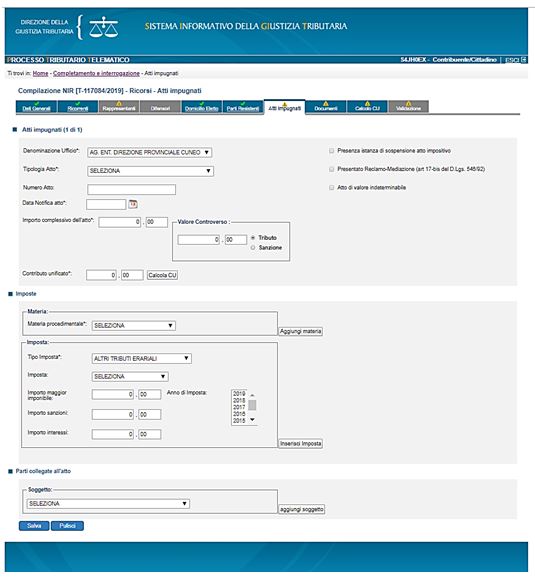The width and height of the screenshot is (535, 584).
Task: Open the calendar picker for Data Notifica atto
Action: point(133,204)
